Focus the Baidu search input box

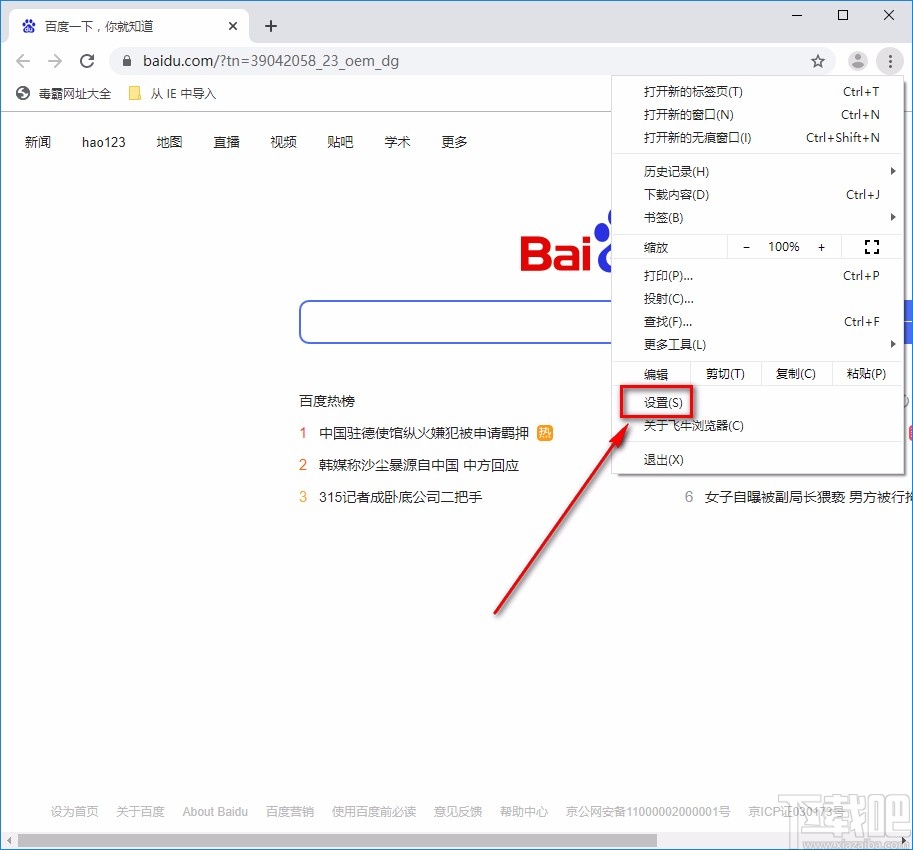[x=456, y=322]
